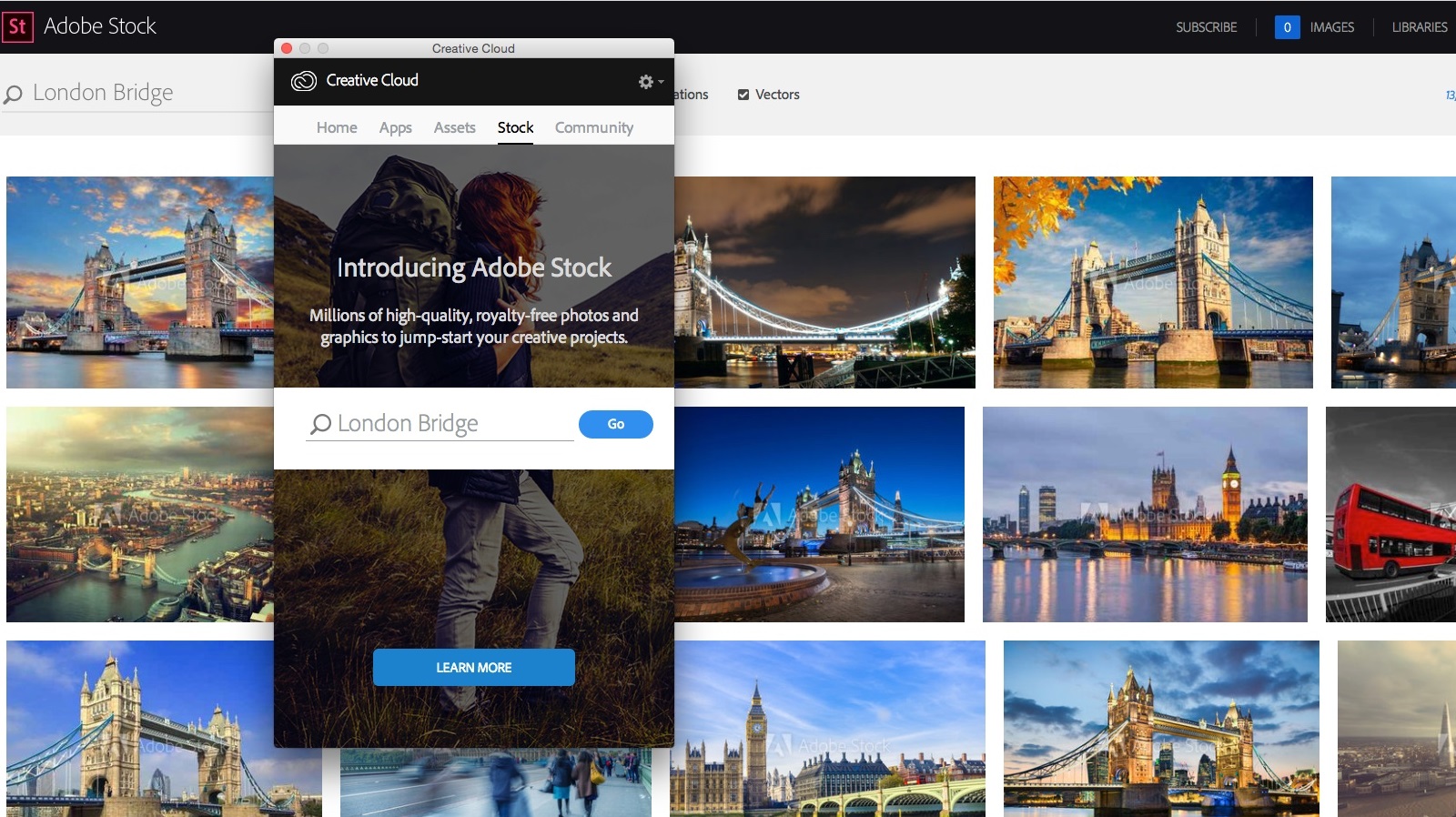Click the blue image count badge
Image resolution: width=1456 pixels, height=817 pixels.
pos(1287,27)
